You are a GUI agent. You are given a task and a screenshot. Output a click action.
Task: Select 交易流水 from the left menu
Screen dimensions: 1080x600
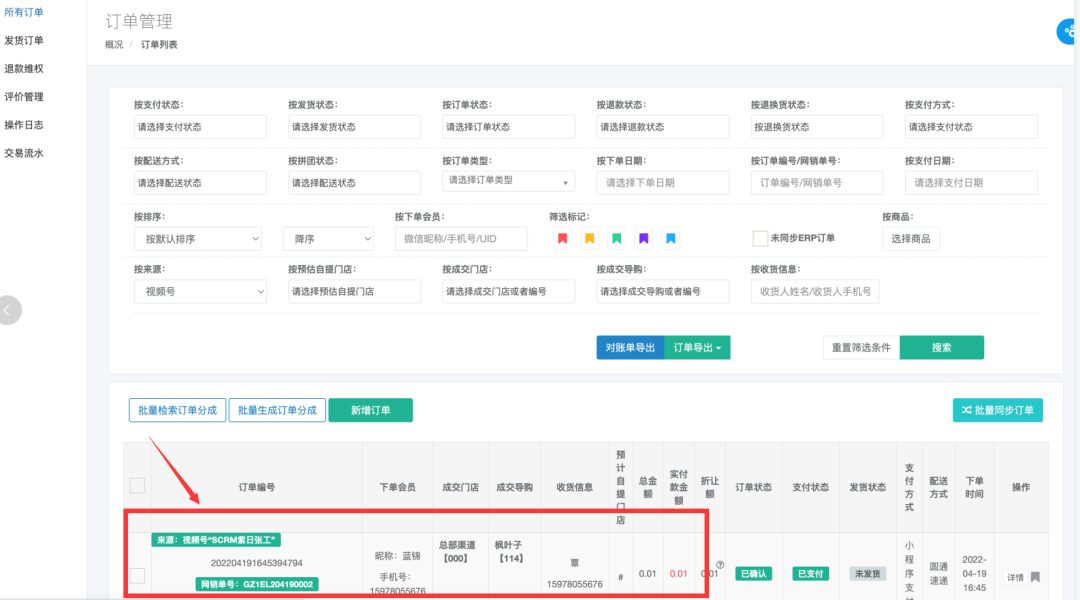[x=26, y=152]
